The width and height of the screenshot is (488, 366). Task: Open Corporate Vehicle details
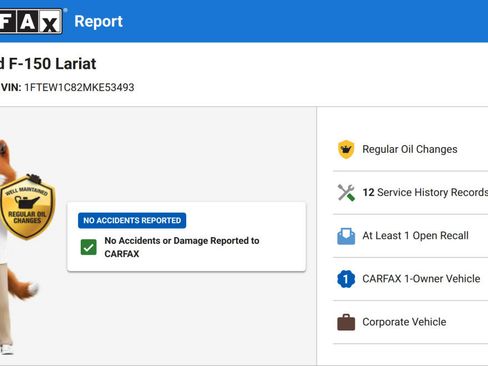(410, 322)
